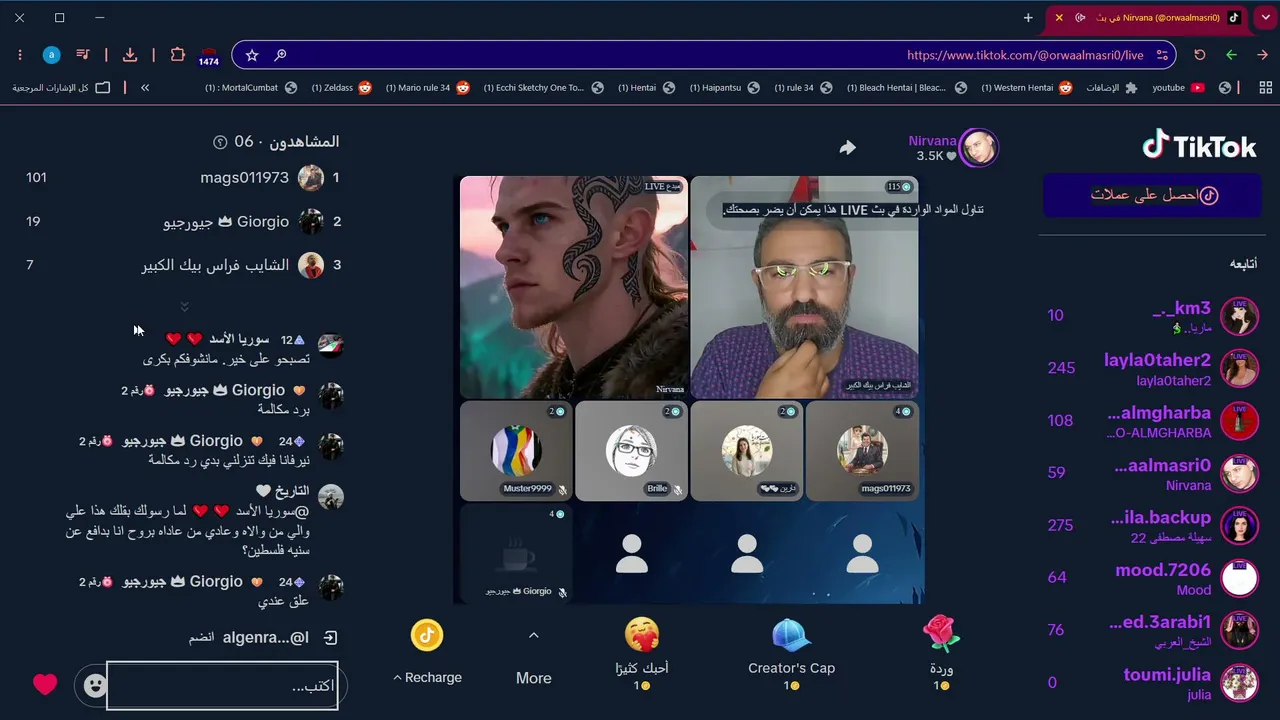The image size is (1280, 720).
Task: Open layla0taher2 live channel
Action: [x=1151, y=368]
